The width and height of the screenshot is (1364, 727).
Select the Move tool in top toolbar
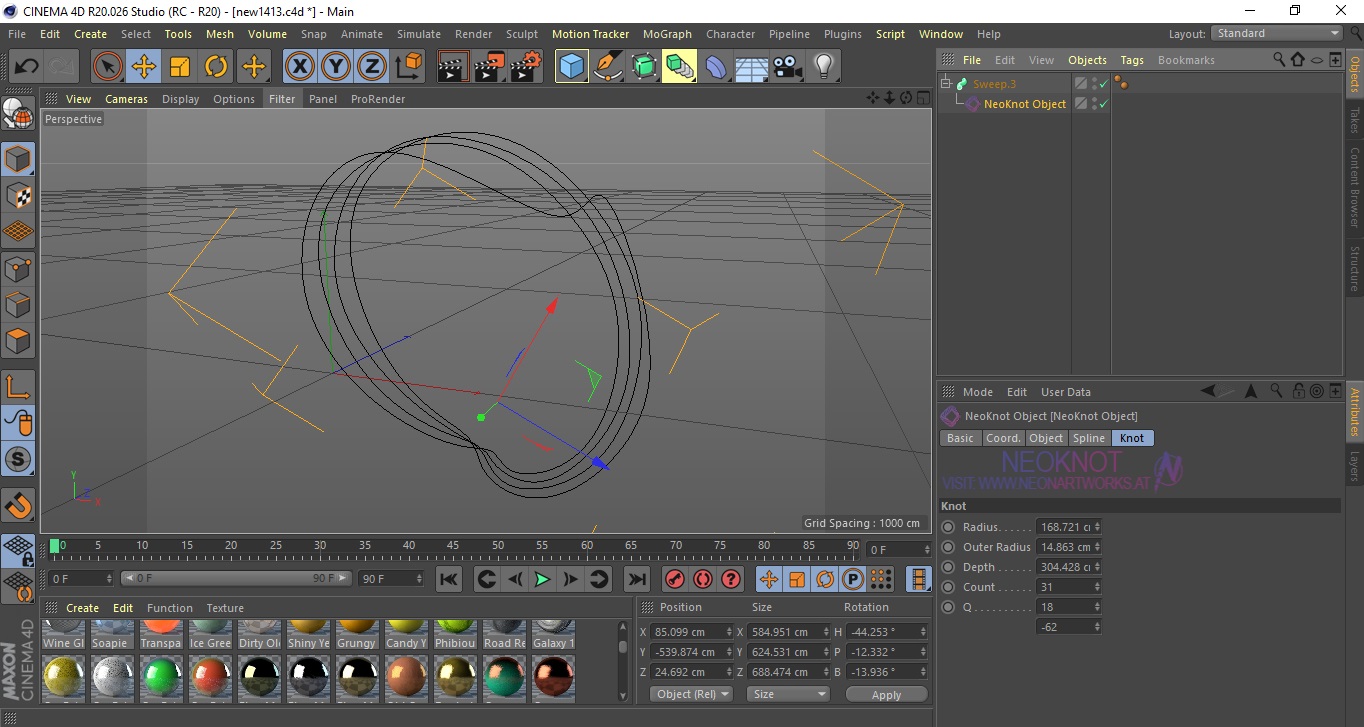point(144,67)
